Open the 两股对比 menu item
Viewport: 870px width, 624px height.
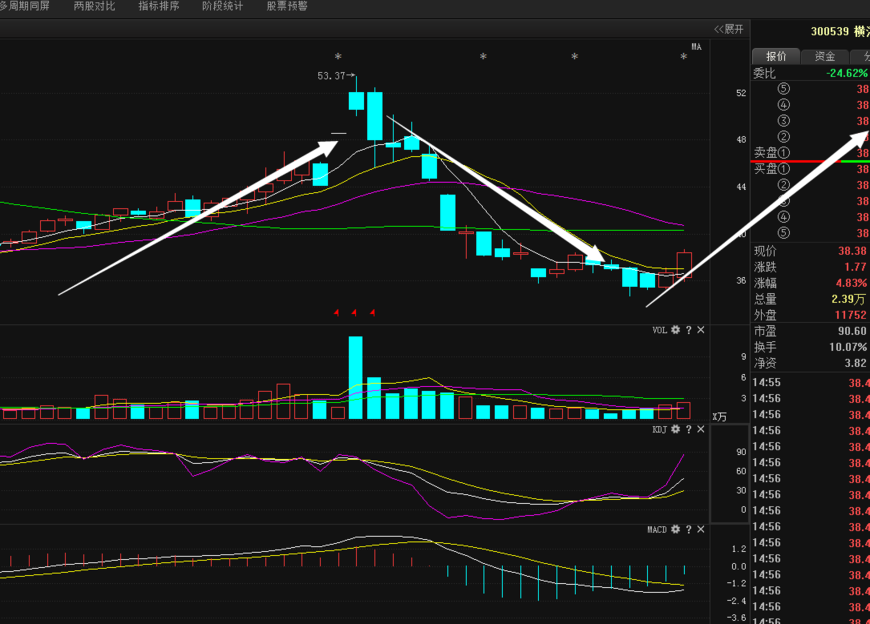(94, 6)
